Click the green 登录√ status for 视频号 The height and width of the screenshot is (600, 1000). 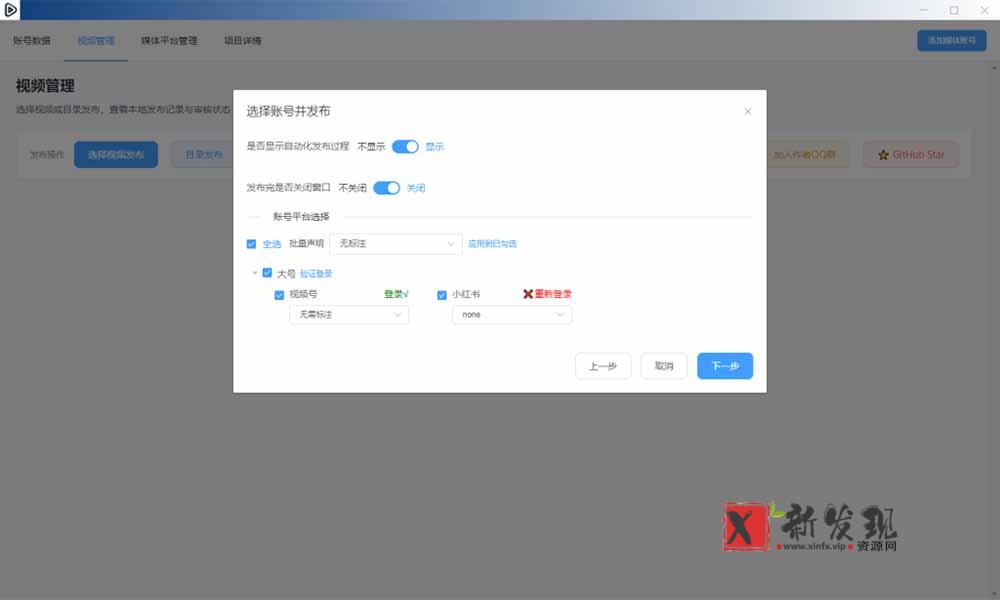point(396,294)
